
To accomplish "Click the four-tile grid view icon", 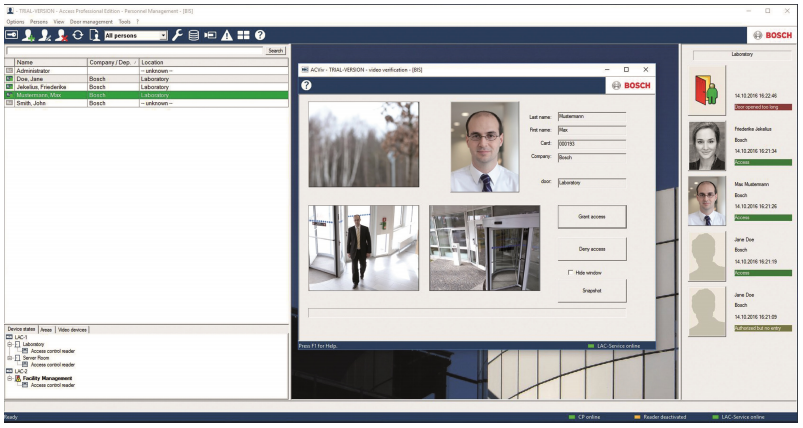I will [244, 35].
